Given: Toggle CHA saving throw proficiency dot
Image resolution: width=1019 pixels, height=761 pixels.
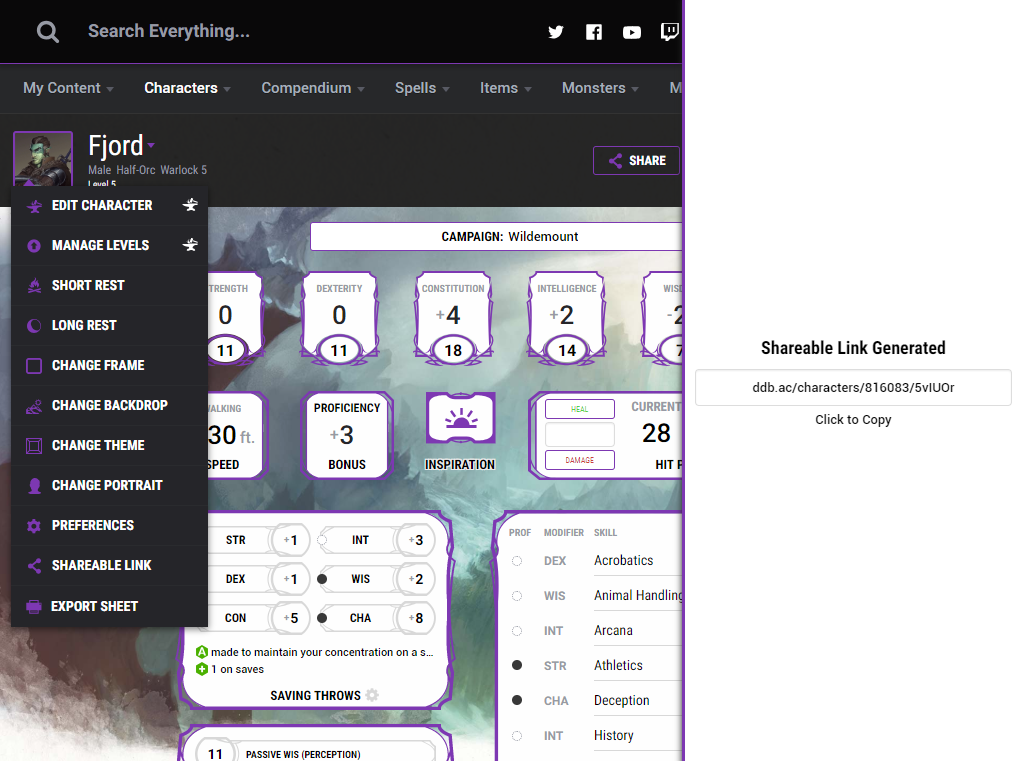Looking at the screenshot, I should point(322,618).
